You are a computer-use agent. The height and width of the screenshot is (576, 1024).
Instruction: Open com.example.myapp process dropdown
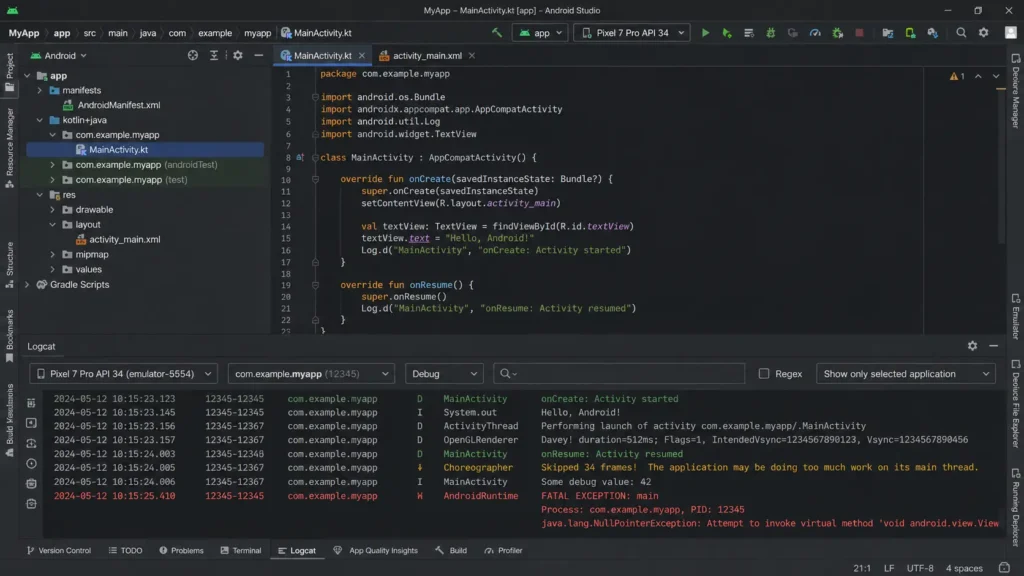coord(311,374)
